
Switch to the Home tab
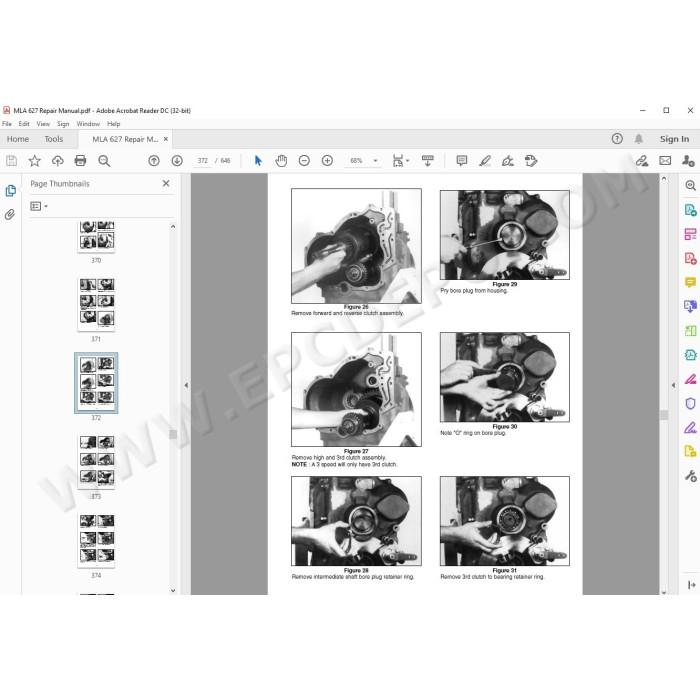(x=18, y=139)
